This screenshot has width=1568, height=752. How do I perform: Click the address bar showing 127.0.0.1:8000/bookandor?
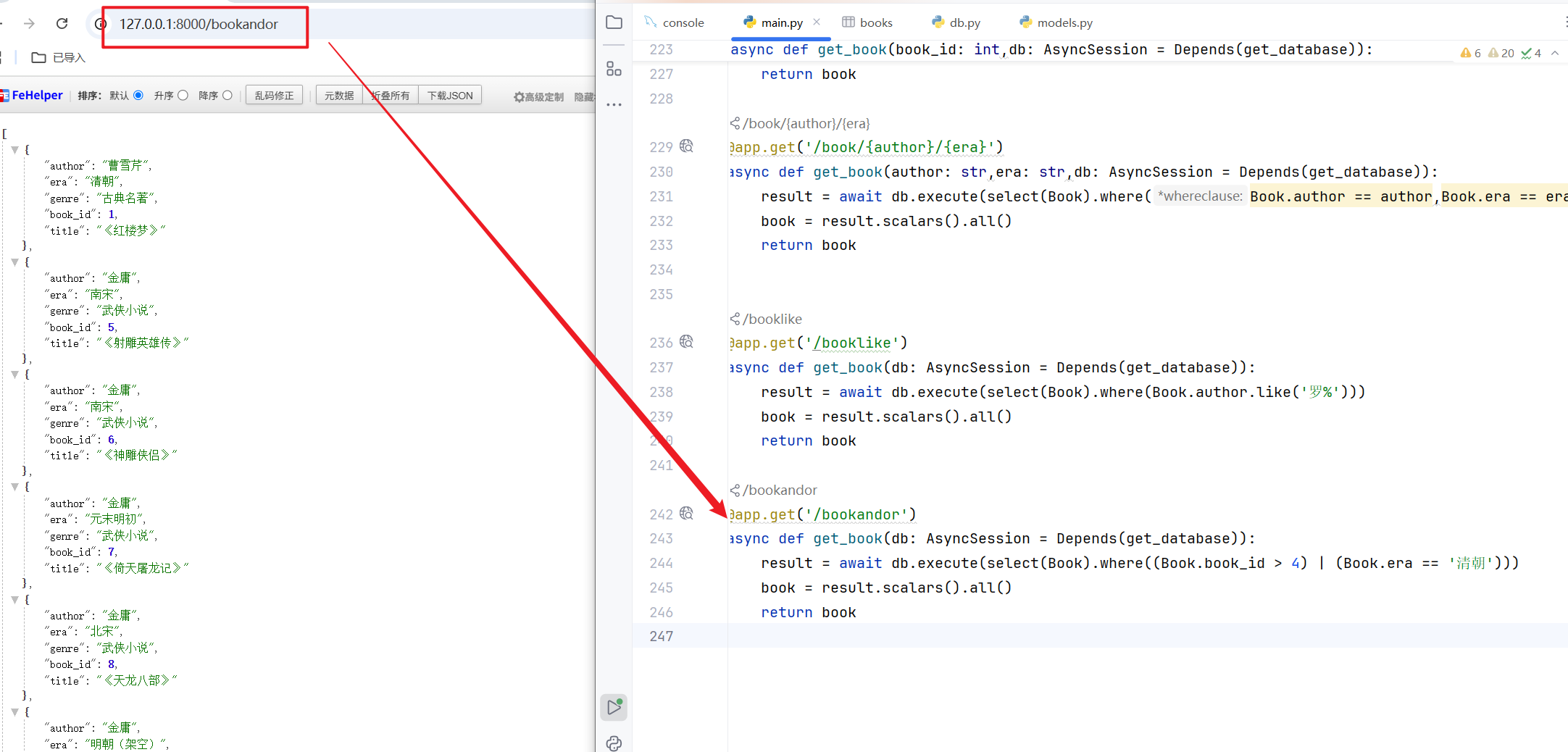coord(199,25)
